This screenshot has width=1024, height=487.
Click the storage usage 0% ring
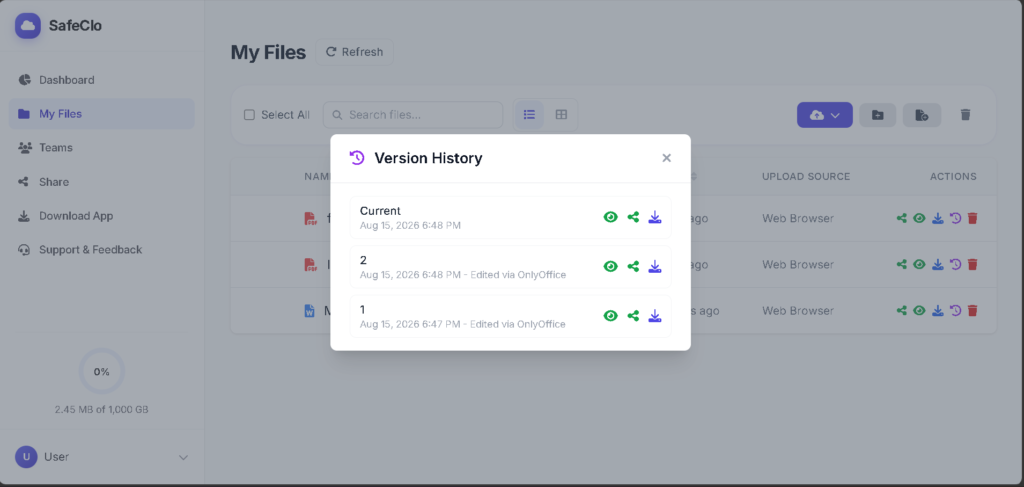[101, 371]
